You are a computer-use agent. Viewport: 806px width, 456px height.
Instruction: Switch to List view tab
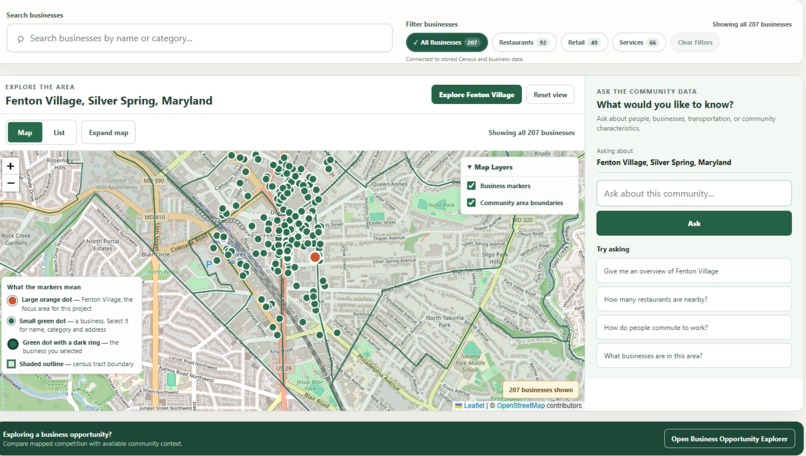coord(59,133)
